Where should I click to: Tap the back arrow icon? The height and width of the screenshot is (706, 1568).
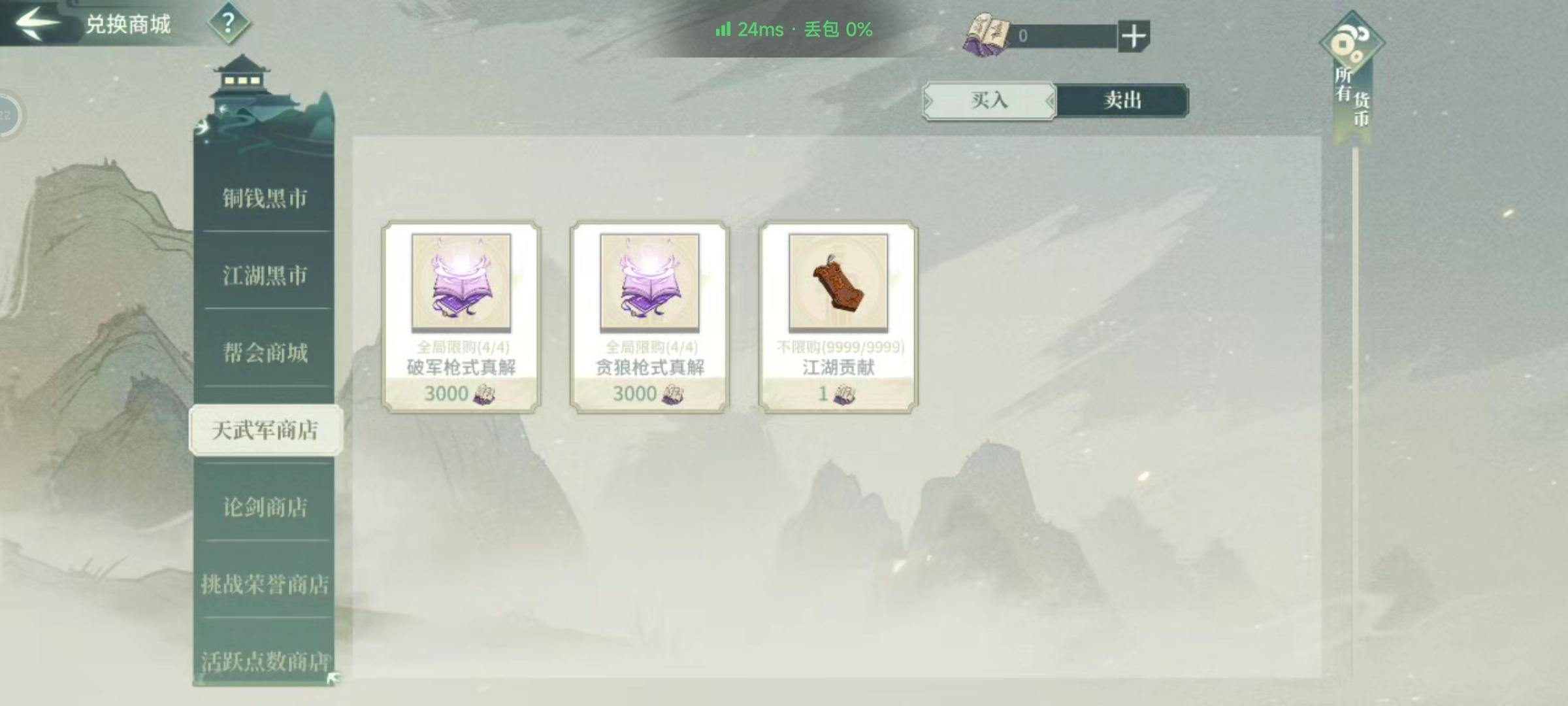point(37,23)
